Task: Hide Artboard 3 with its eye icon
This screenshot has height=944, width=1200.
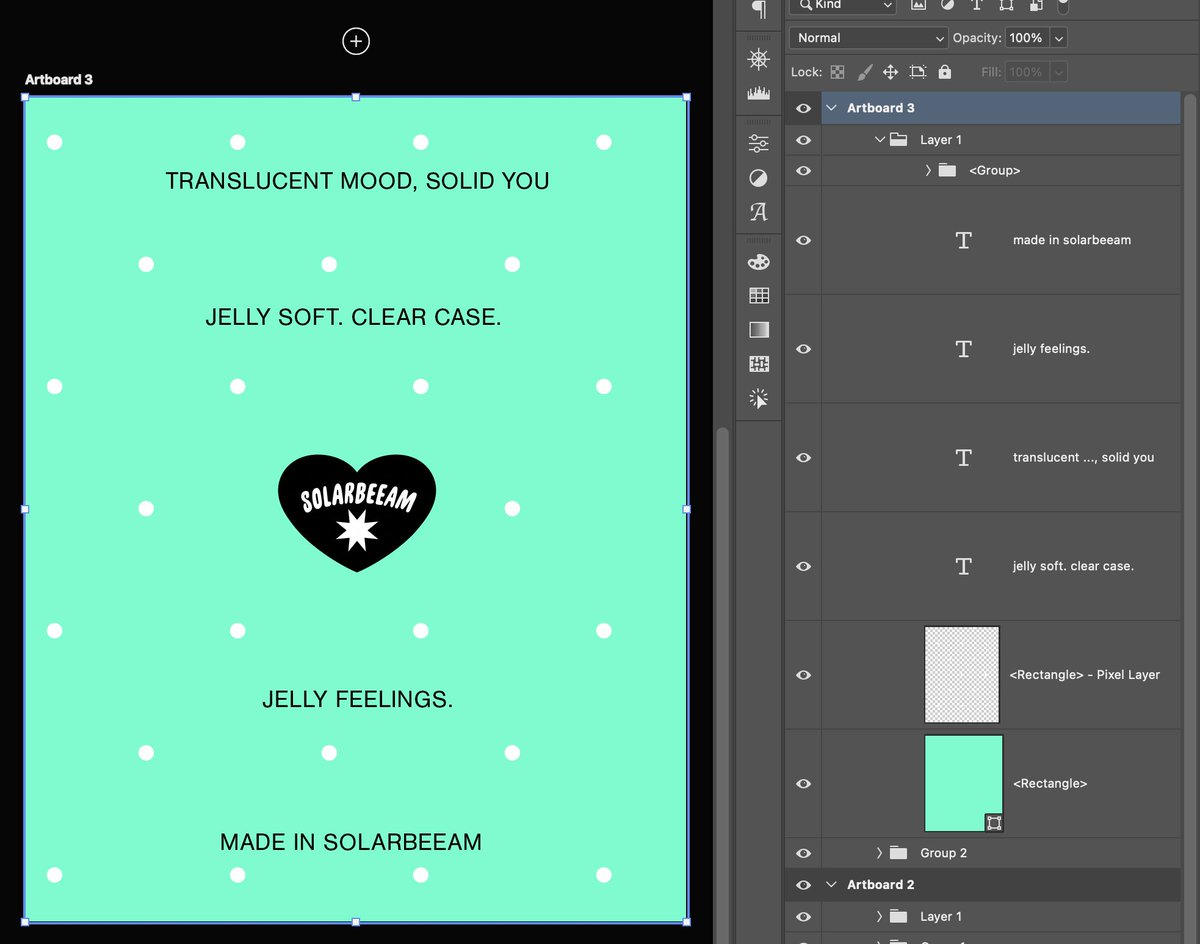Action: pyautogui.click(x=803, y=108)
